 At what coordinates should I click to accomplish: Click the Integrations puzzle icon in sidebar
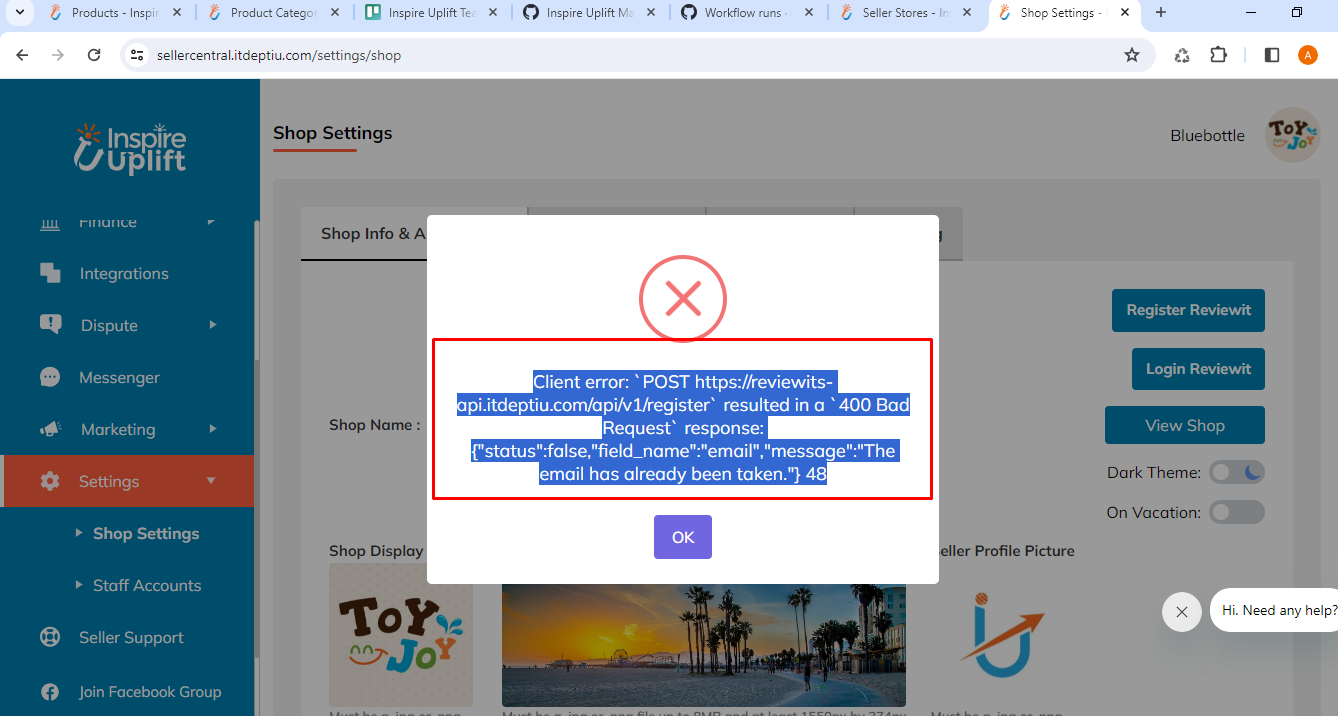[50, 273]
